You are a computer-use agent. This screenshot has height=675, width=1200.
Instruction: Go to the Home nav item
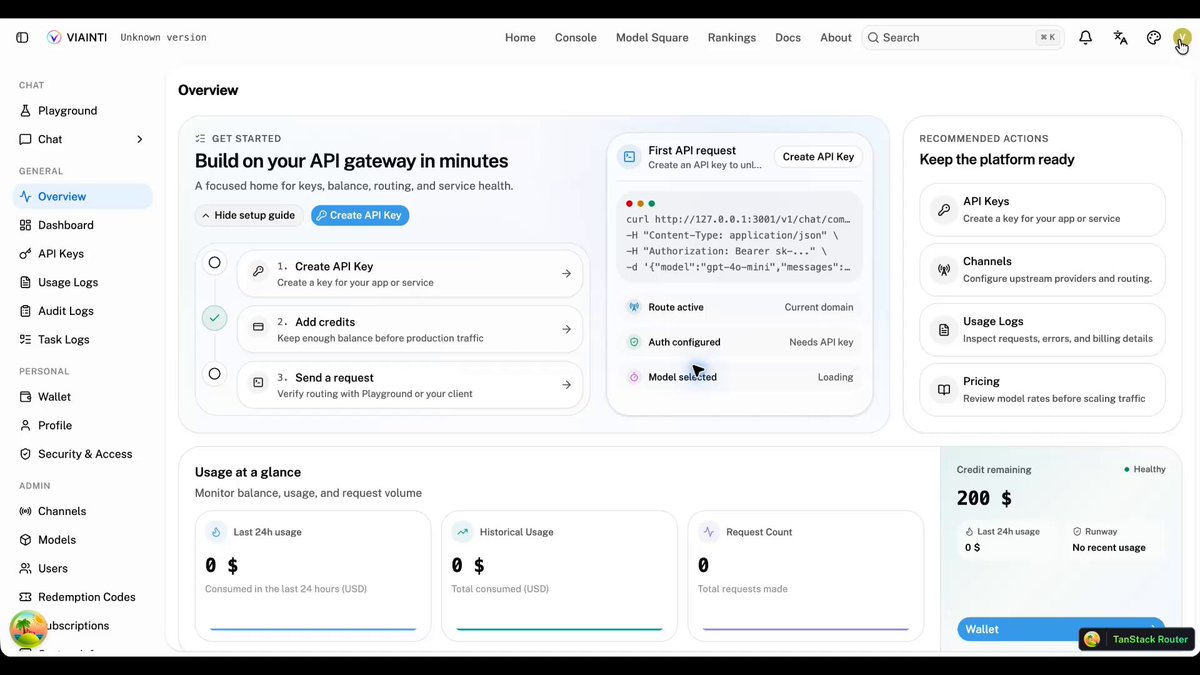point(520,38)
